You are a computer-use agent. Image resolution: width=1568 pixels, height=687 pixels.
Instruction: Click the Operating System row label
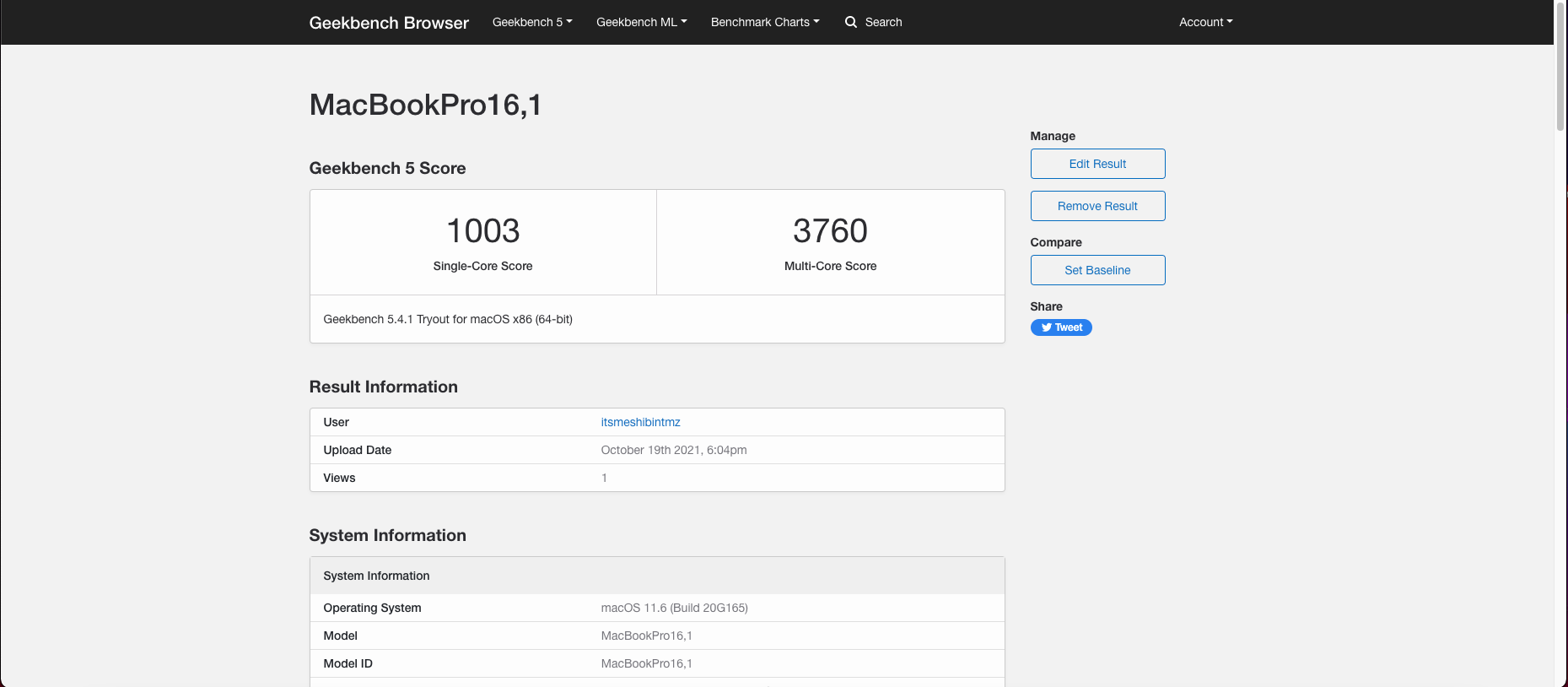372,608
